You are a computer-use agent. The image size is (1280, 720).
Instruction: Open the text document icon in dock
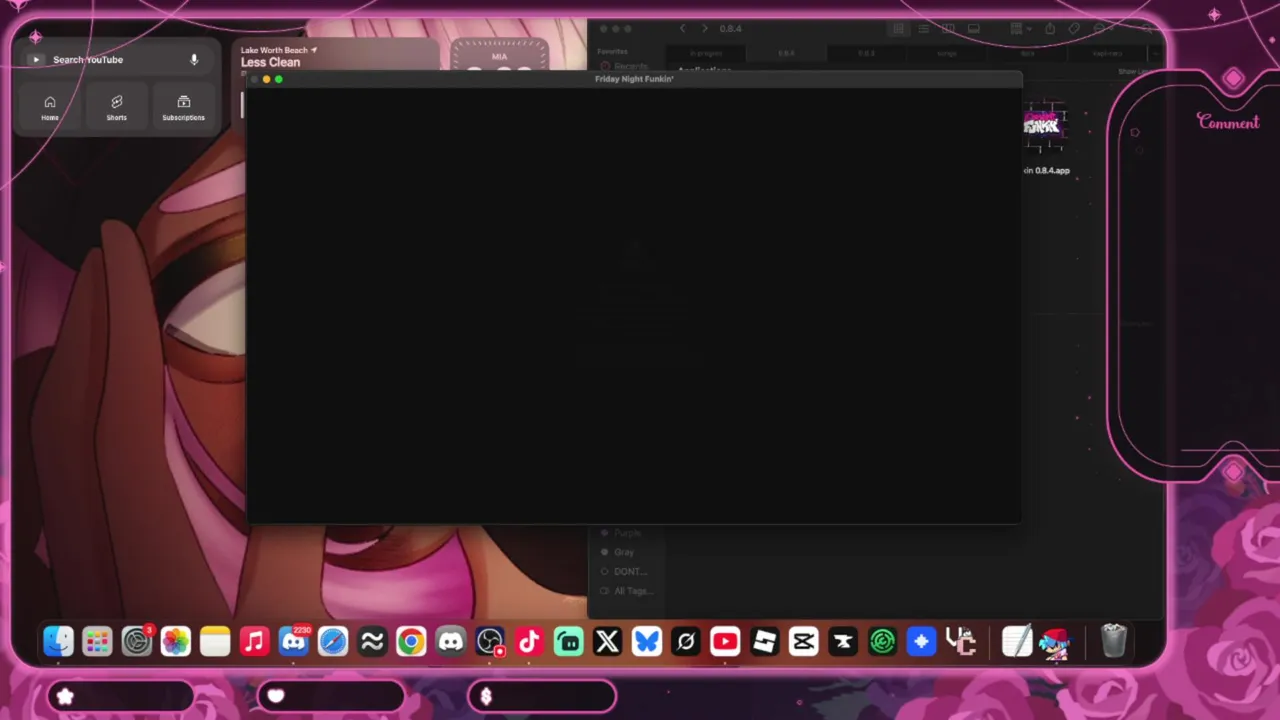(x=1017, y=641)
